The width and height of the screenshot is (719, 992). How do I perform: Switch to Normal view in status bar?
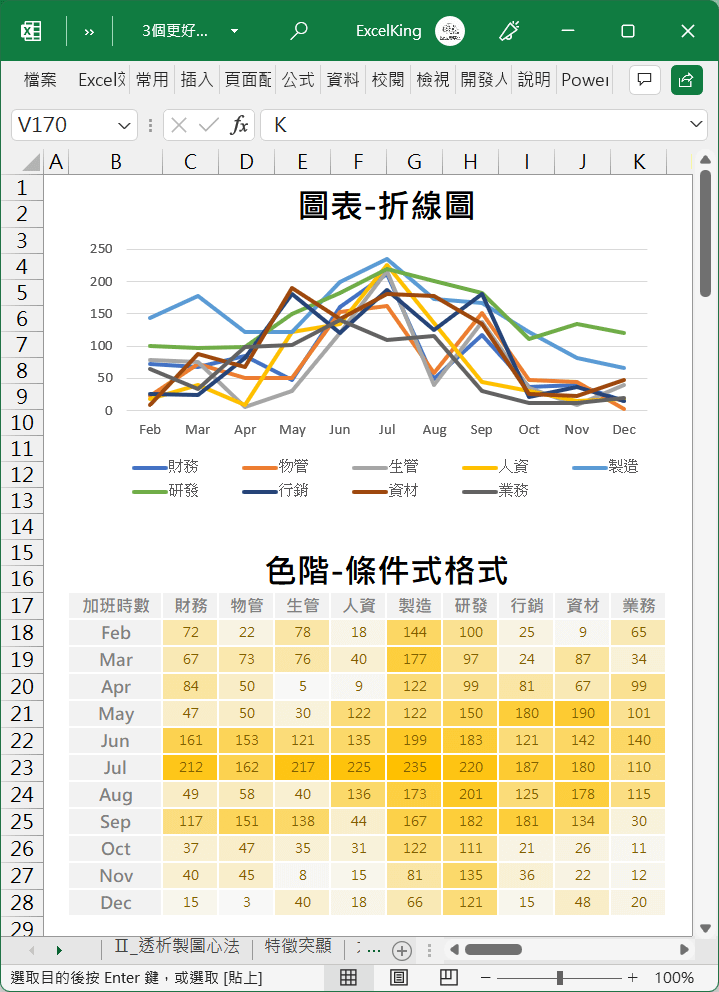349,977
